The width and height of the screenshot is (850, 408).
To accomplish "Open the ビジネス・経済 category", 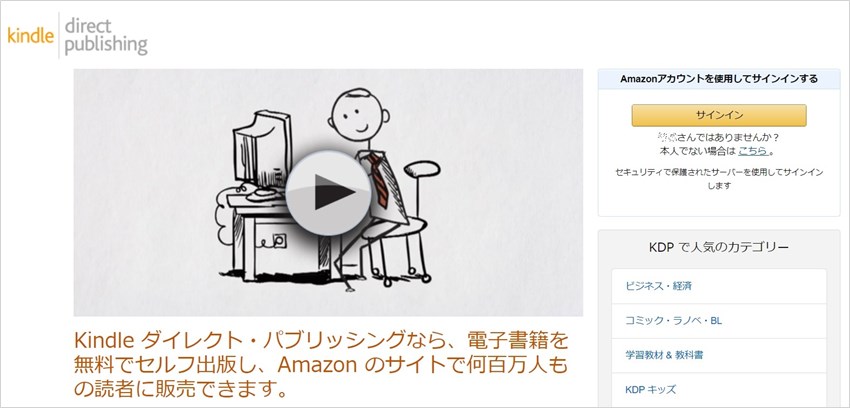I will click(719, 286).
